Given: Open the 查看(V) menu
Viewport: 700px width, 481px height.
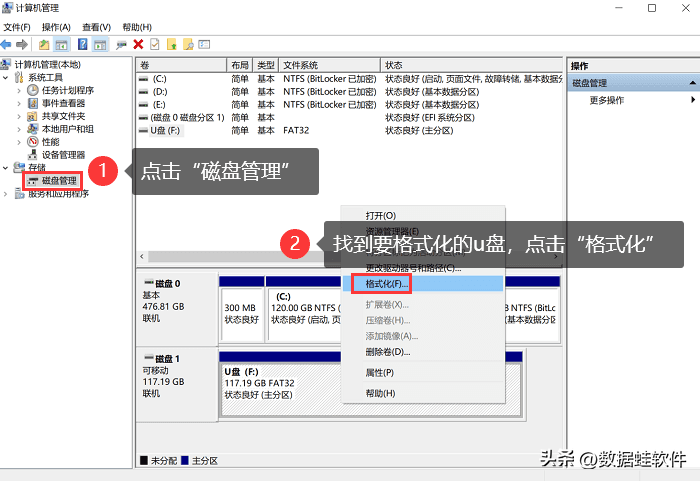Looking at the screenshot, I should (96, 27).
